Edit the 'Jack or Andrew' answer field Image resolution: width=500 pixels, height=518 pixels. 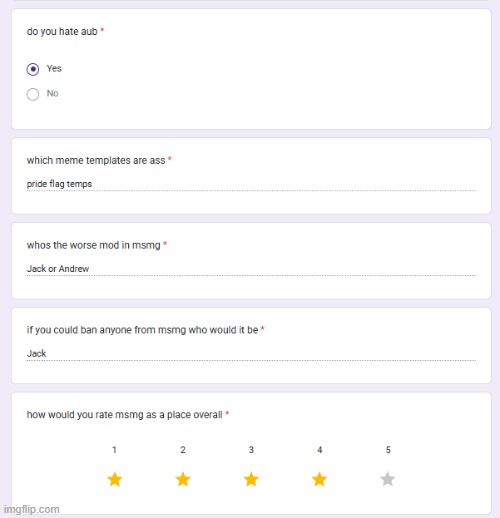click(x=251, y=269)
